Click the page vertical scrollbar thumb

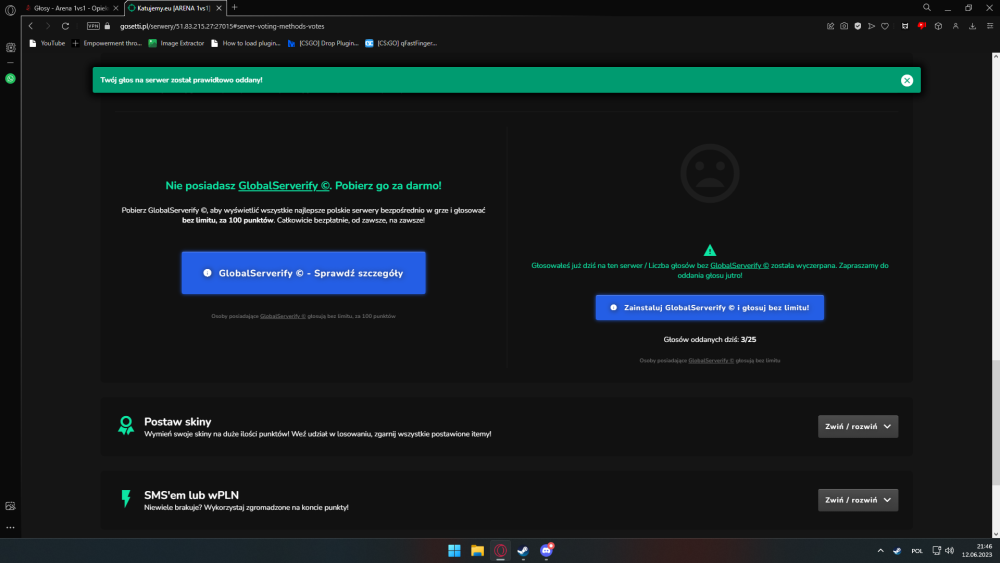996,422
